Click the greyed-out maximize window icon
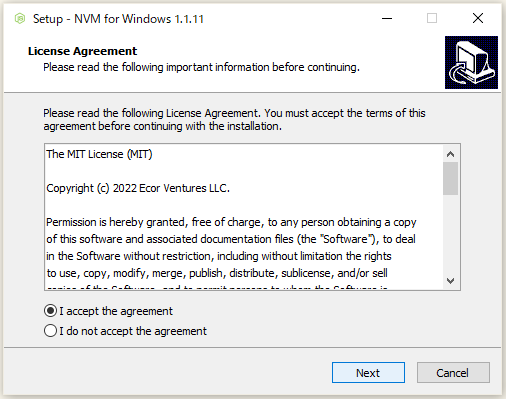 (x=432, y=18)
